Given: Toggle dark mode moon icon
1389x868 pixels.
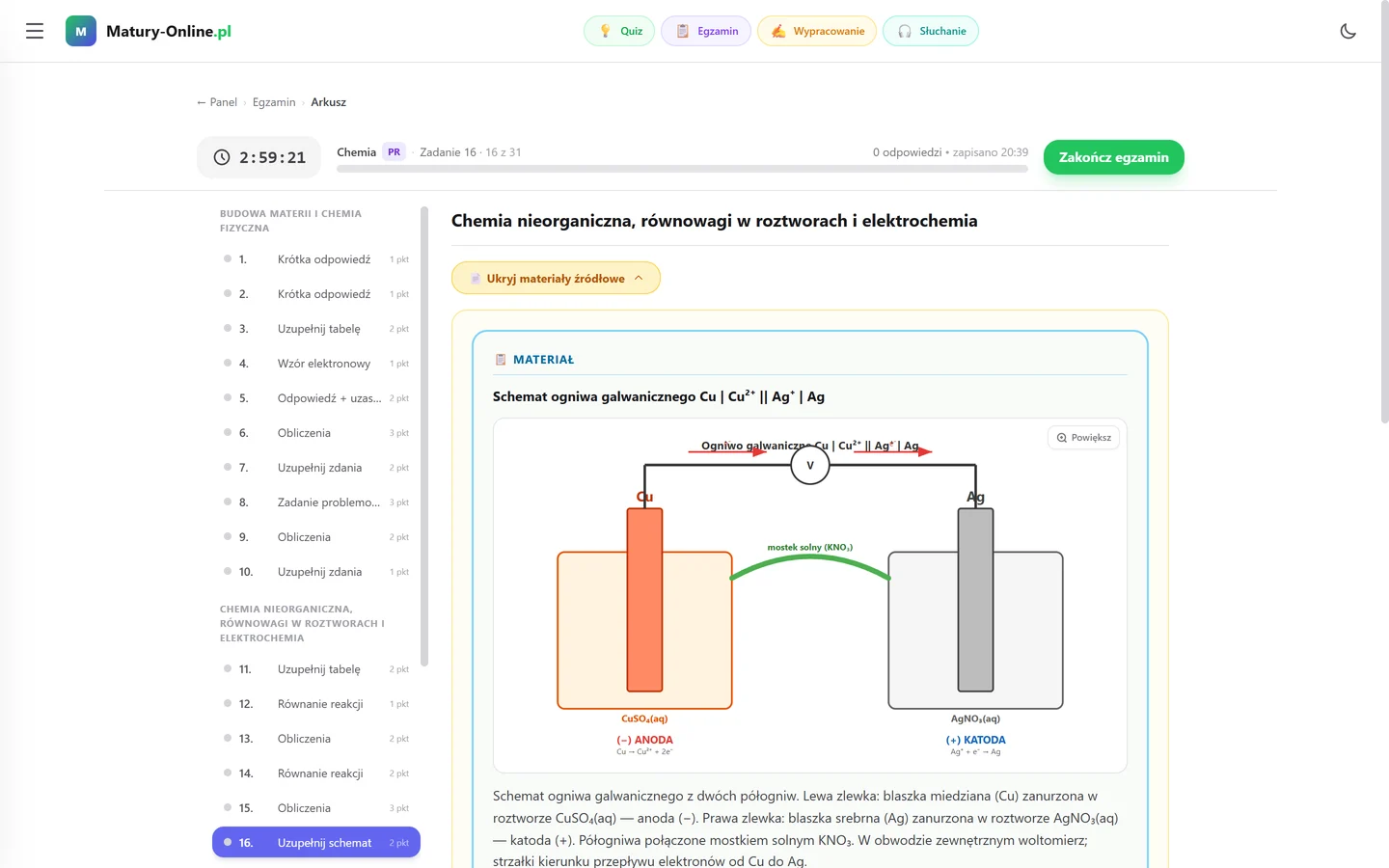Looking at the screenshot, I should 1348,31.
